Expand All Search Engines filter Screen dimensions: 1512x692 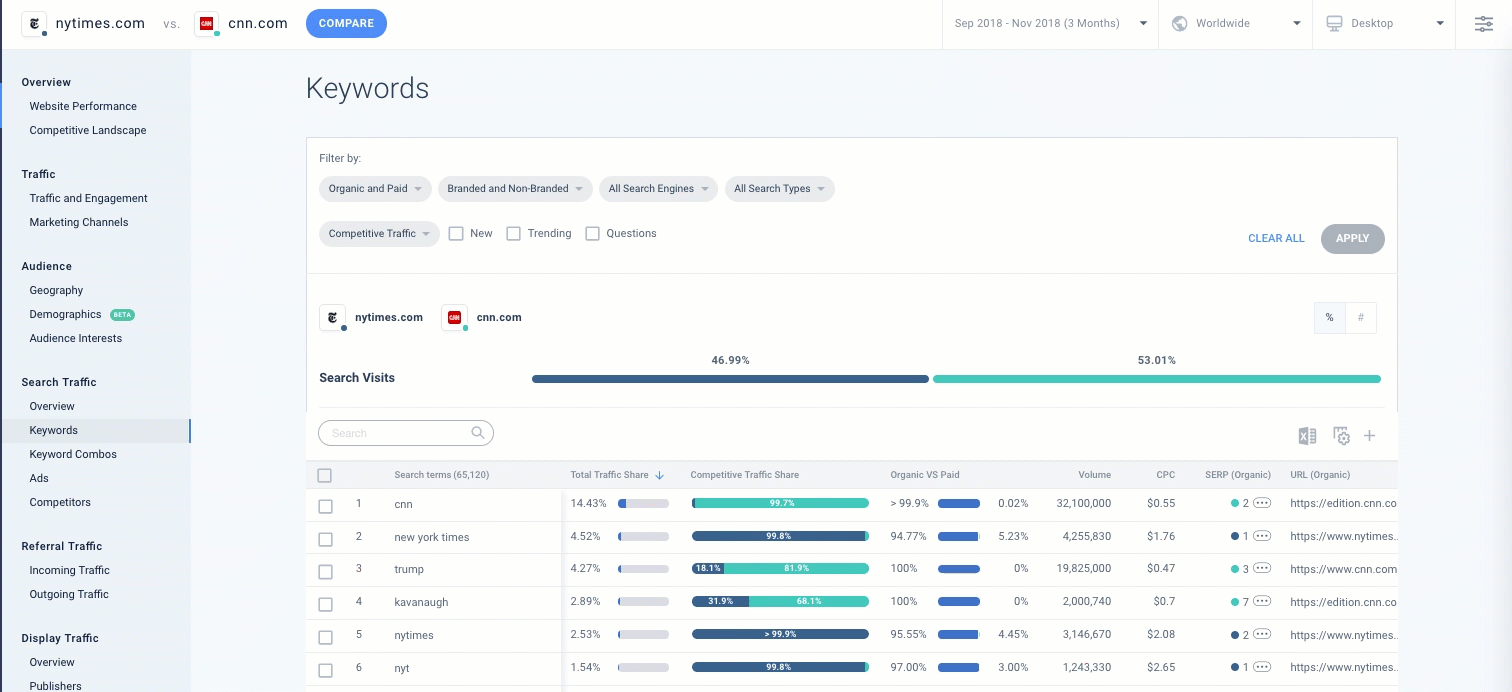tap(658, 188)
